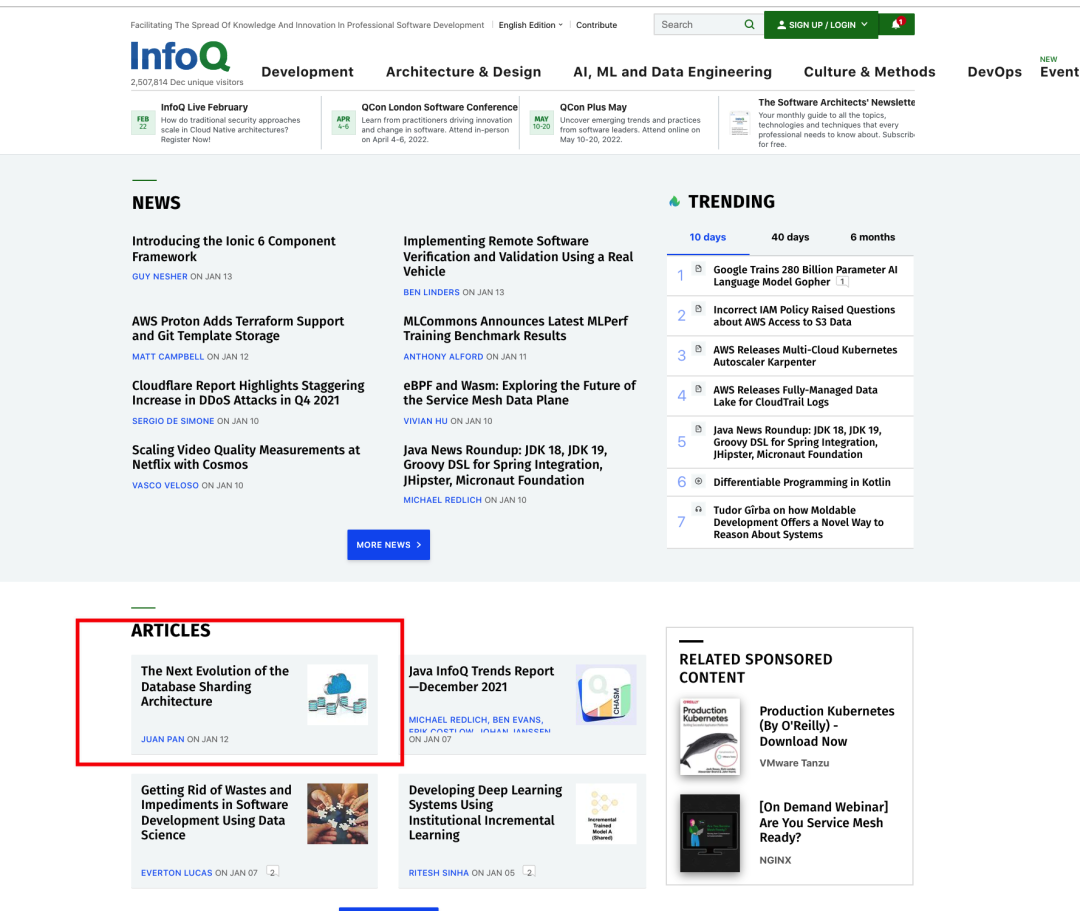Click author Guy Nesher

[x=160, y=276]
